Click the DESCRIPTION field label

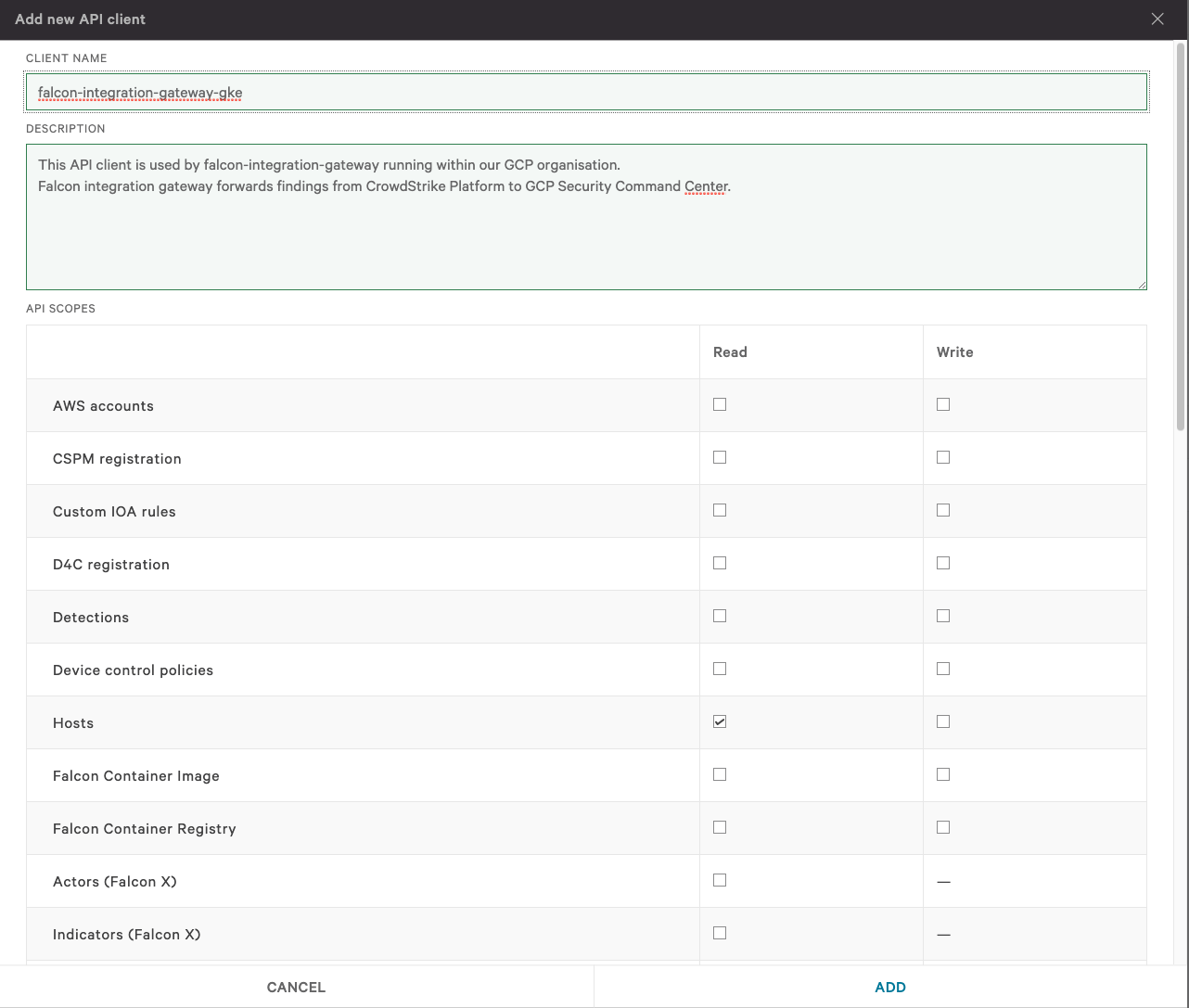[65, 129]
